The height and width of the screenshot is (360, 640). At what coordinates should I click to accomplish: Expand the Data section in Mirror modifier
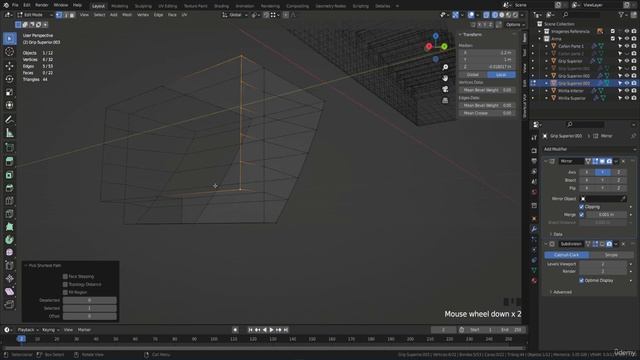556,234
